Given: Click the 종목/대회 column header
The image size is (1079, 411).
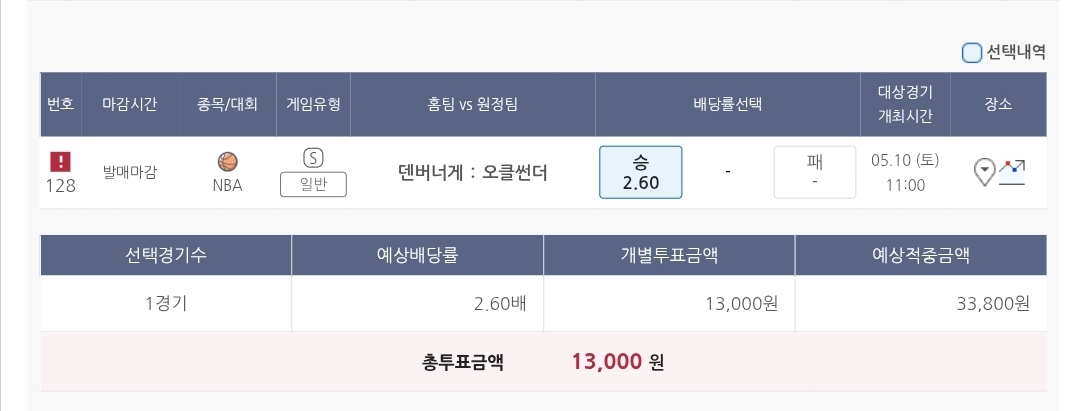Looking at the screenshot, I should tap(228, 104).
